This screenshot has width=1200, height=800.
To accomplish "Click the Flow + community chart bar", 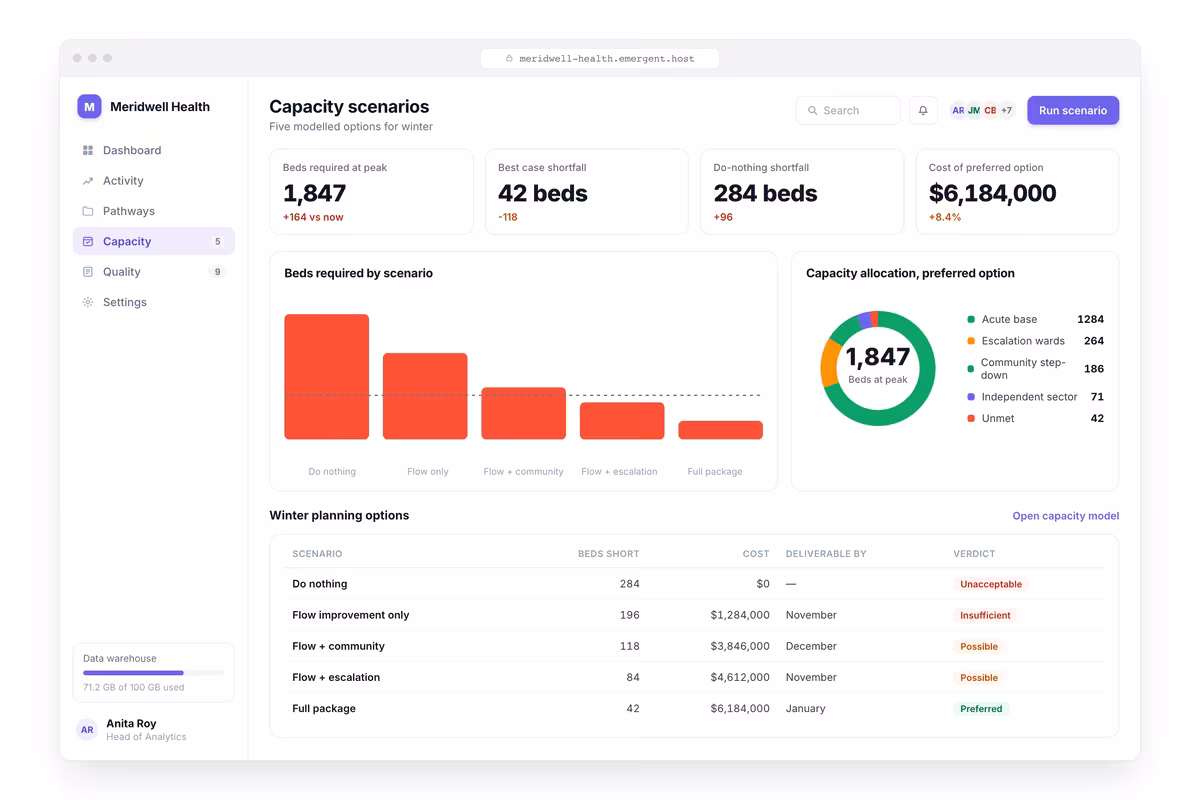I will click(524, 413).
